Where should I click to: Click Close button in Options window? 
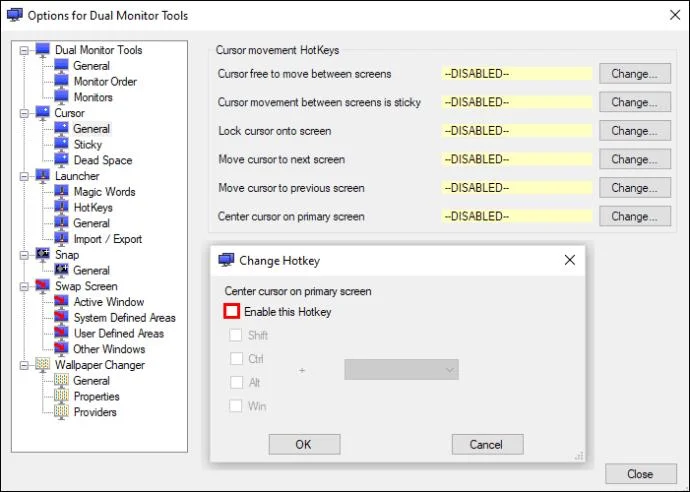pyautogui.click(x=641, y=474)
